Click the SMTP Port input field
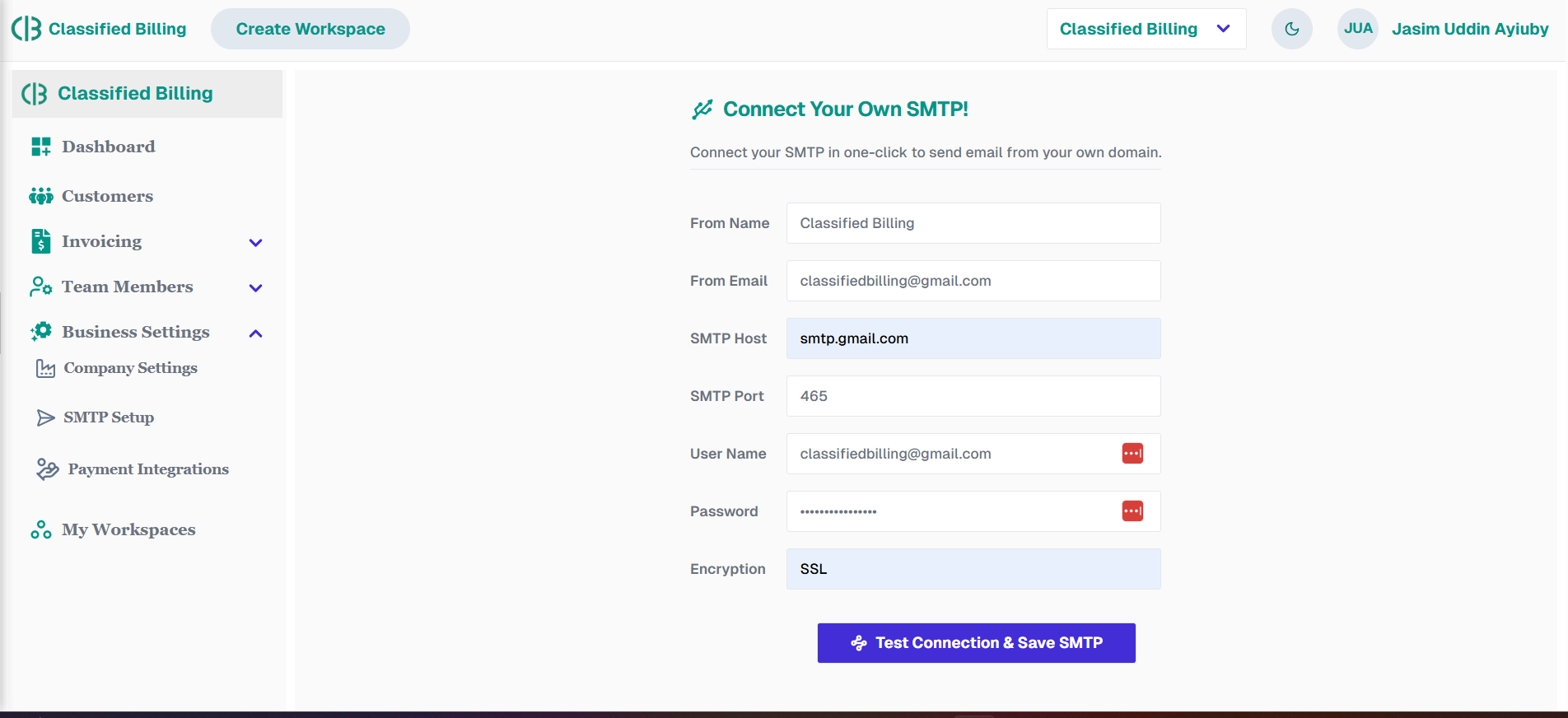Screen dimensions: 1568x718 (x=973, y=396)
